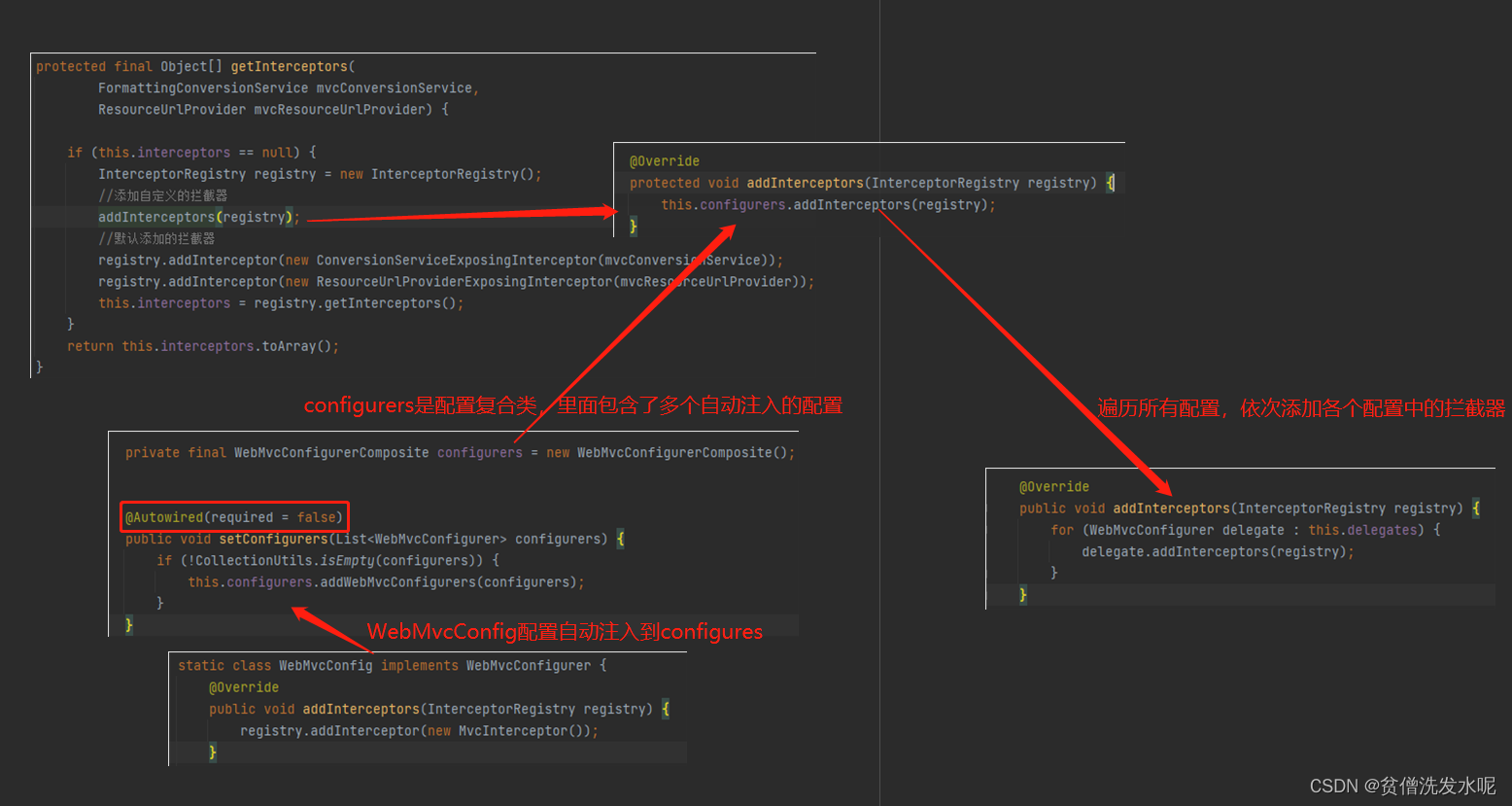Viewport: 1512px width, 806px height.
Task: Click '@Override' inside the WebMvcConfig class
Action: point(244,686)
